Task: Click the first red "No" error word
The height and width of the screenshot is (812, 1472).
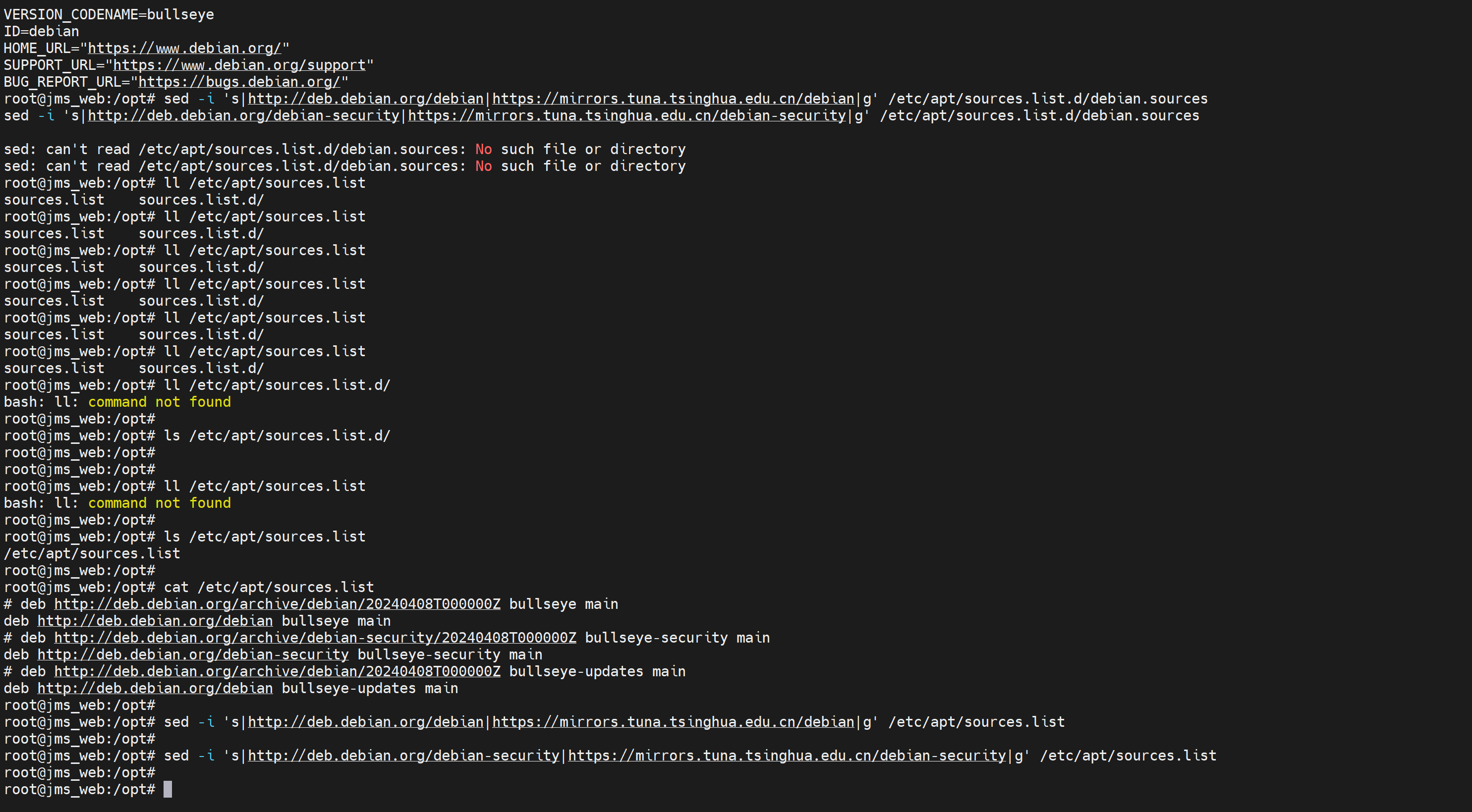Action: 483,150
